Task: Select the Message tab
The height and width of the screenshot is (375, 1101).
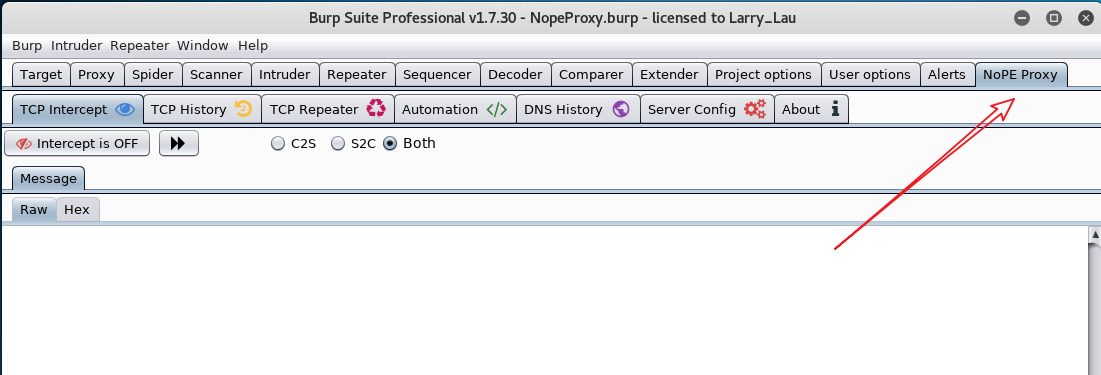Action: point(48,178)
